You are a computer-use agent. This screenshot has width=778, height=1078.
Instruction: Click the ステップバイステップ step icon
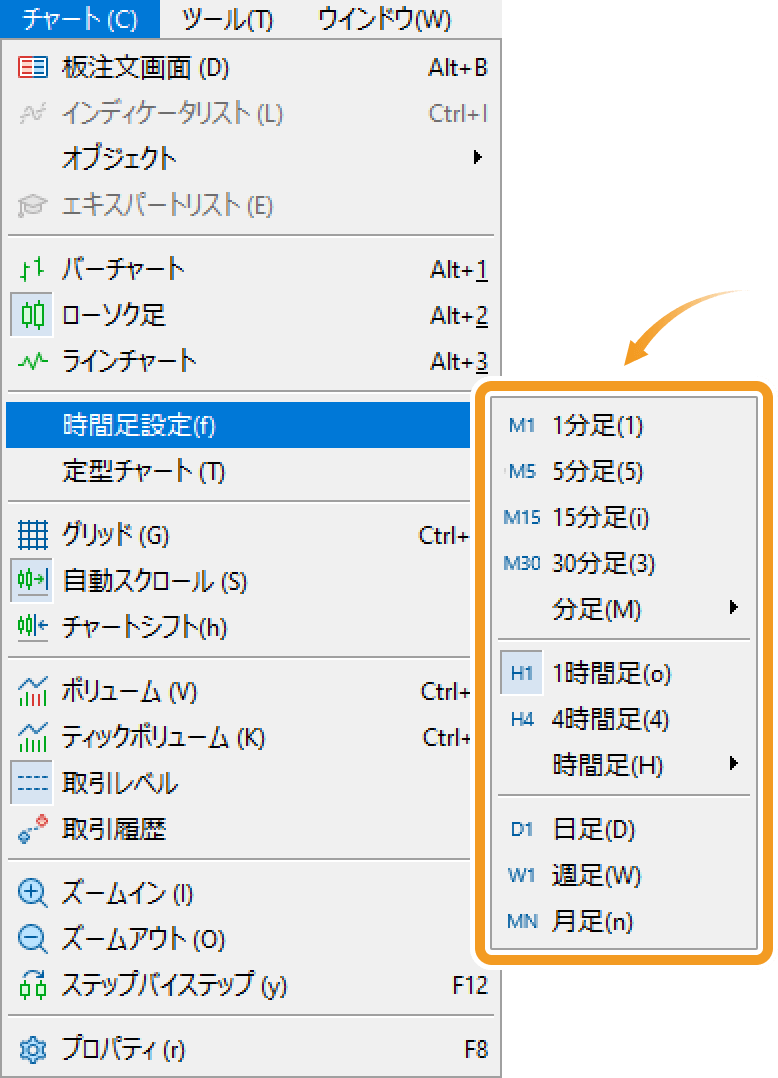pyautogui.click(x=32, y=984)
